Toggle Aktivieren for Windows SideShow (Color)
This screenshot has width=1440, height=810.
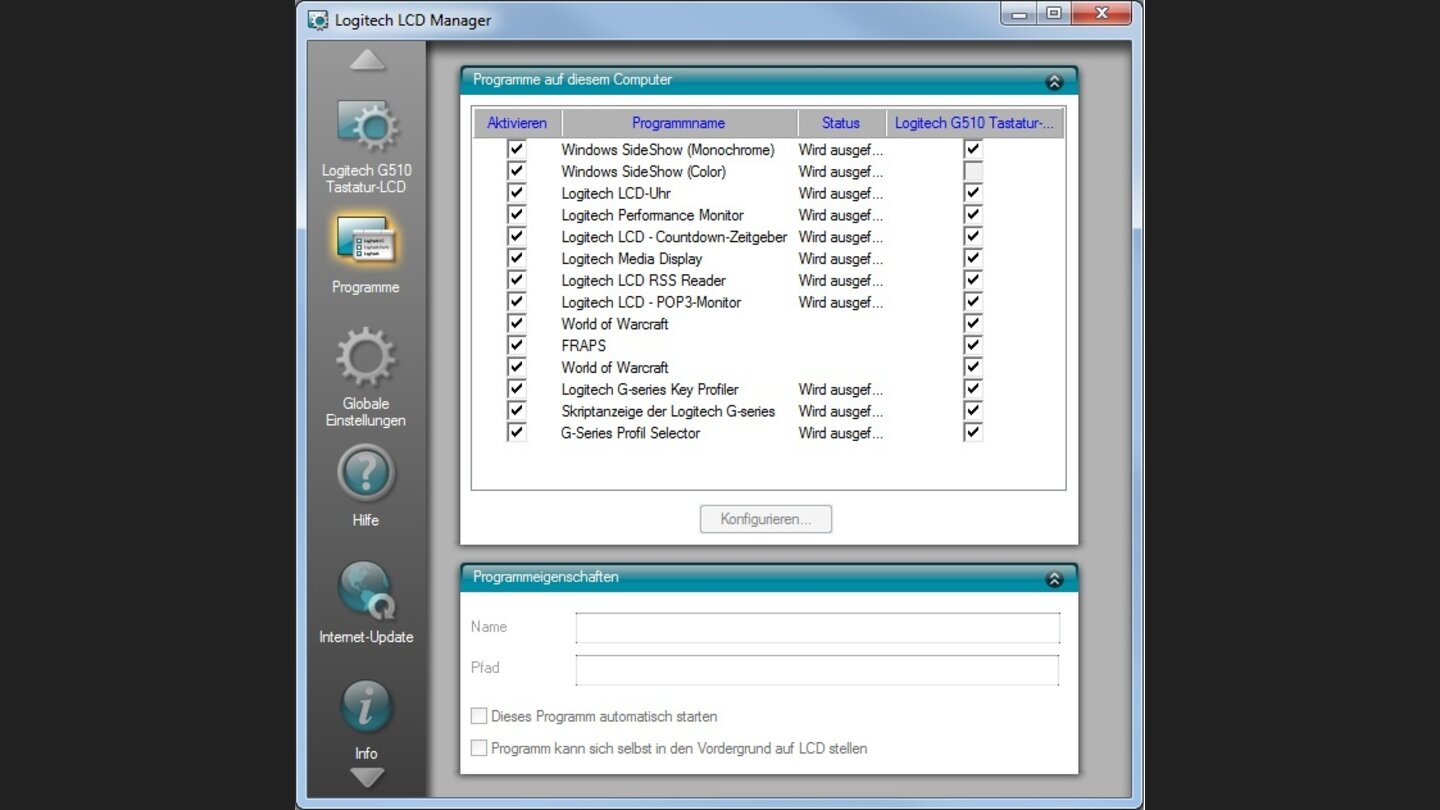coord(516,171)
